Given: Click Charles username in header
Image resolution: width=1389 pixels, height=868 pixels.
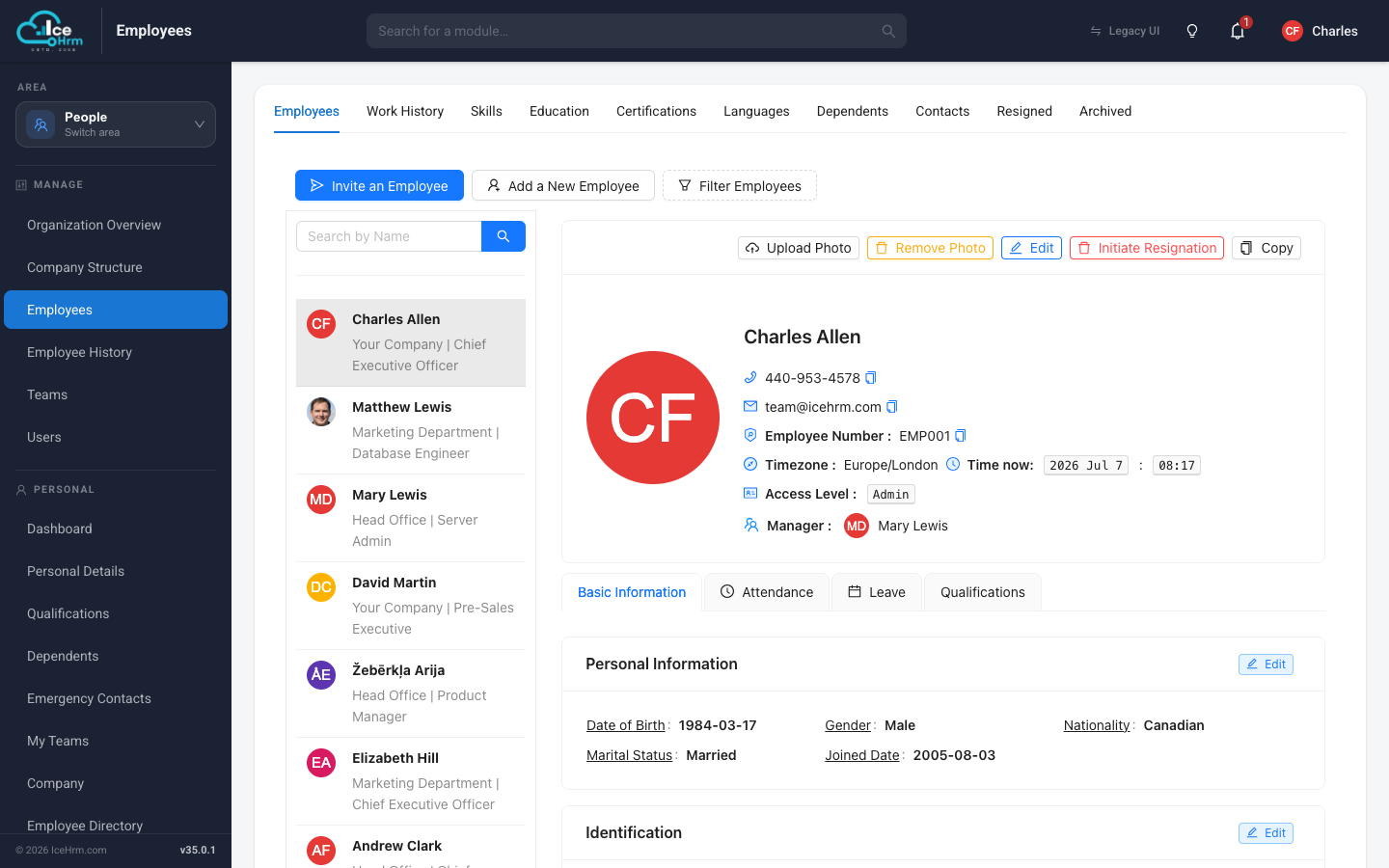Looking at the screenshot, I should tap(1335, 31).
